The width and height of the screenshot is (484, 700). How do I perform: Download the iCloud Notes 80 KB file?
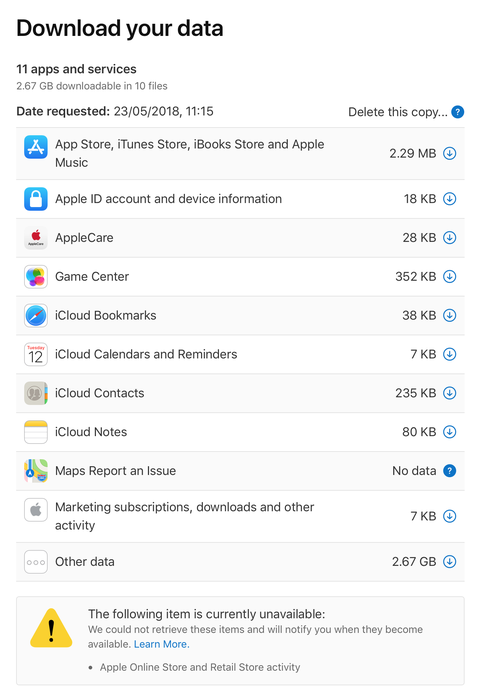click(449, 432)
